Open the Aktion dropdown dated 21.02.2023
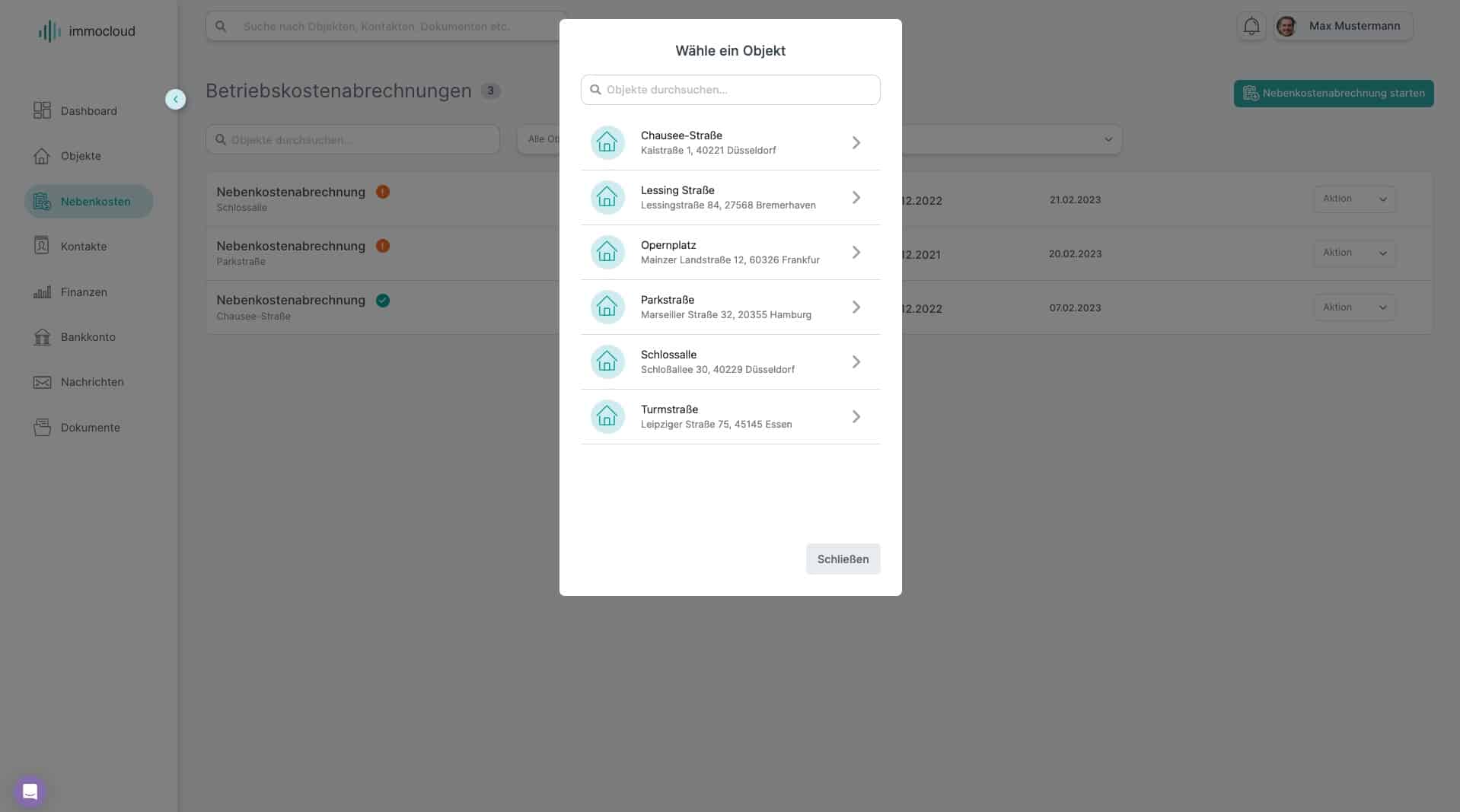Screen dimensions: 1460x812 click(1354, 199)
